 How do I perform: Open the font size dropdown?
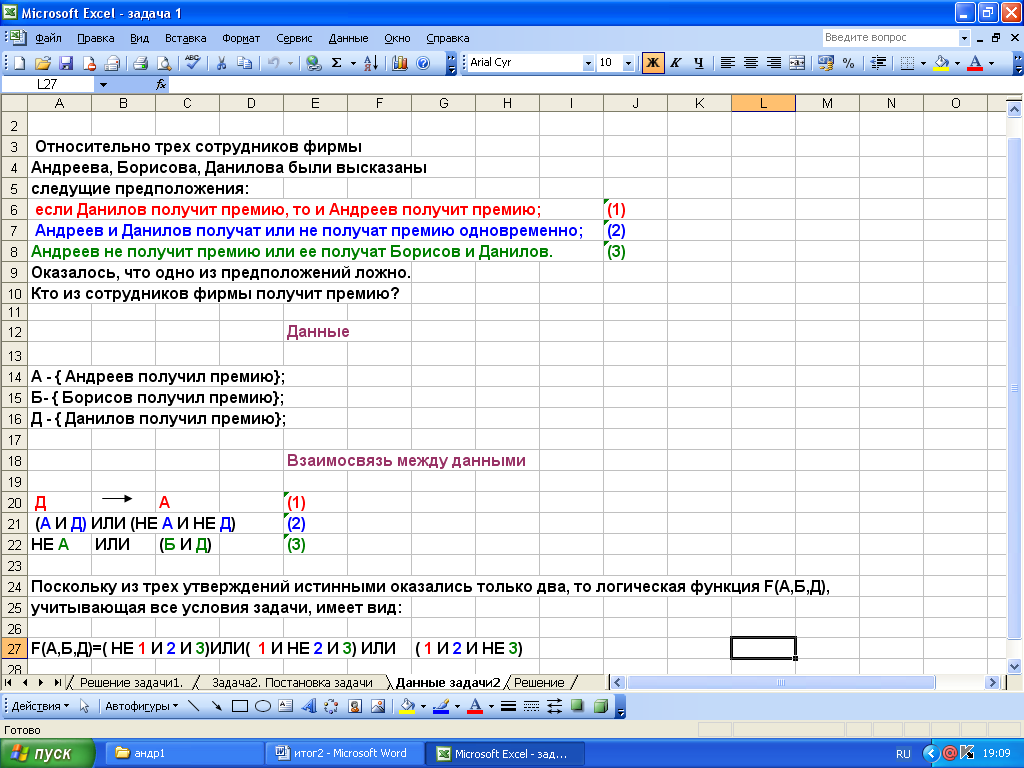click(x=628, y=63)
